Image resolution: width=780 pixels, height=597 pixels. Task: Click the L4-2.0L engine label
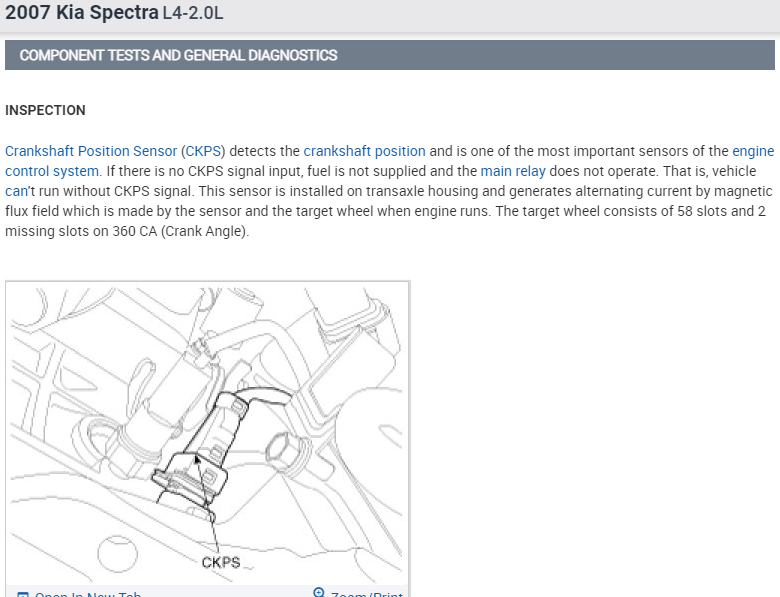tap(193, 13)
